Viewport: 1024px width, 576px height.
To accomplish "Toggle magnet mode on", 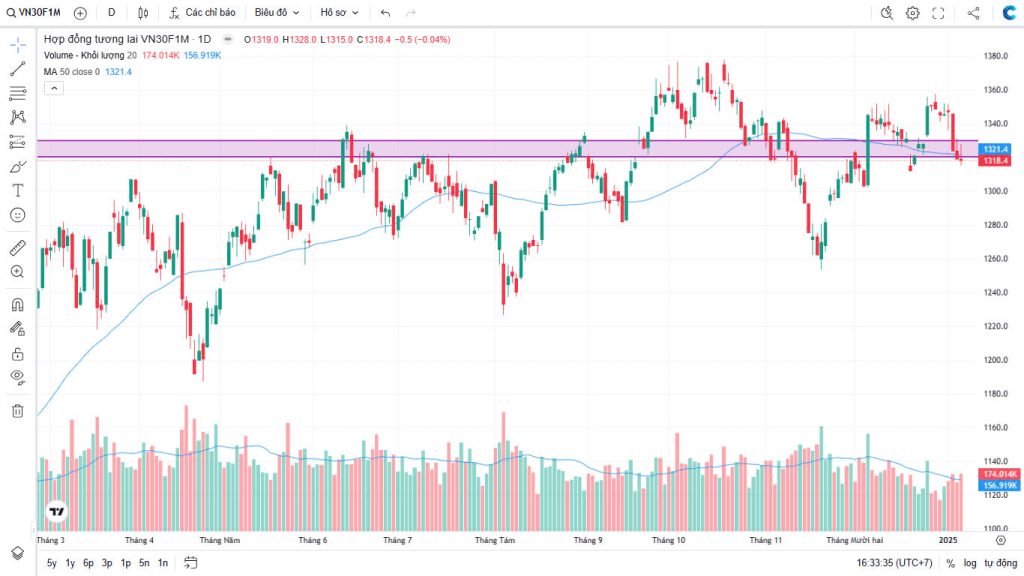I will click(17, 304).
